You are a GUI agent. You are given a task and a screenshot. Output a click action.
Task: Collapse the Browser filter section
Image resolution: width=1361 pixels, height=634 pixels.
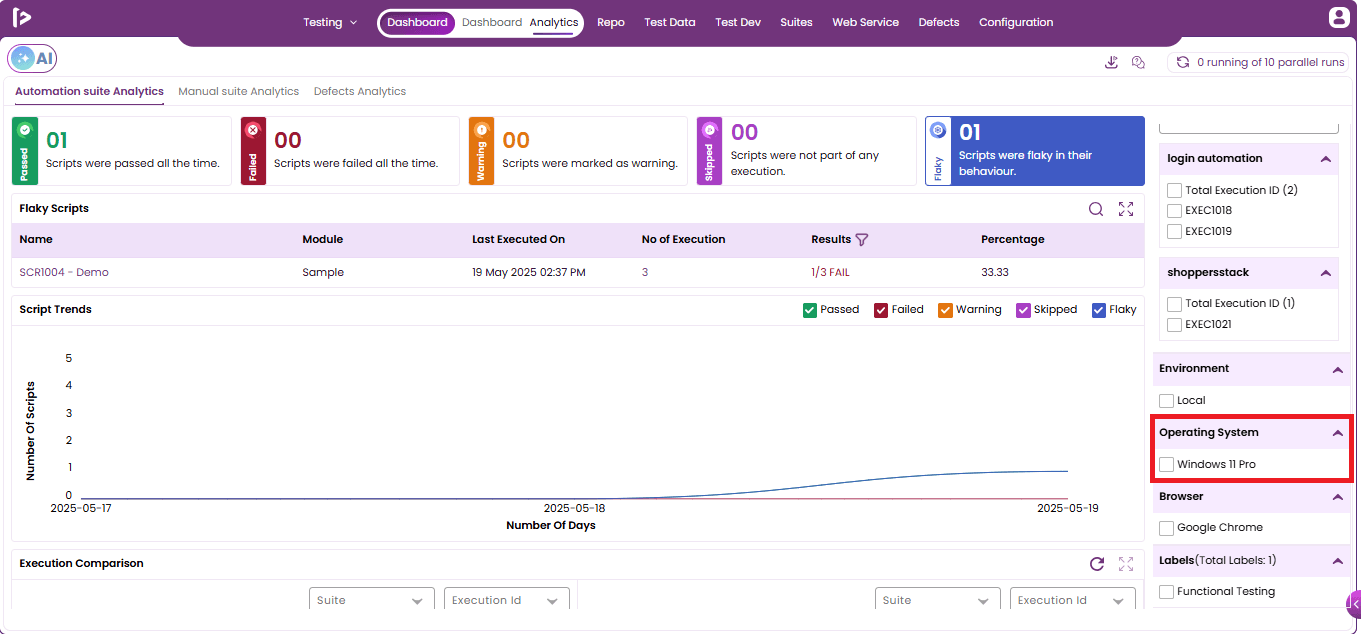[x=1337, y=497]
